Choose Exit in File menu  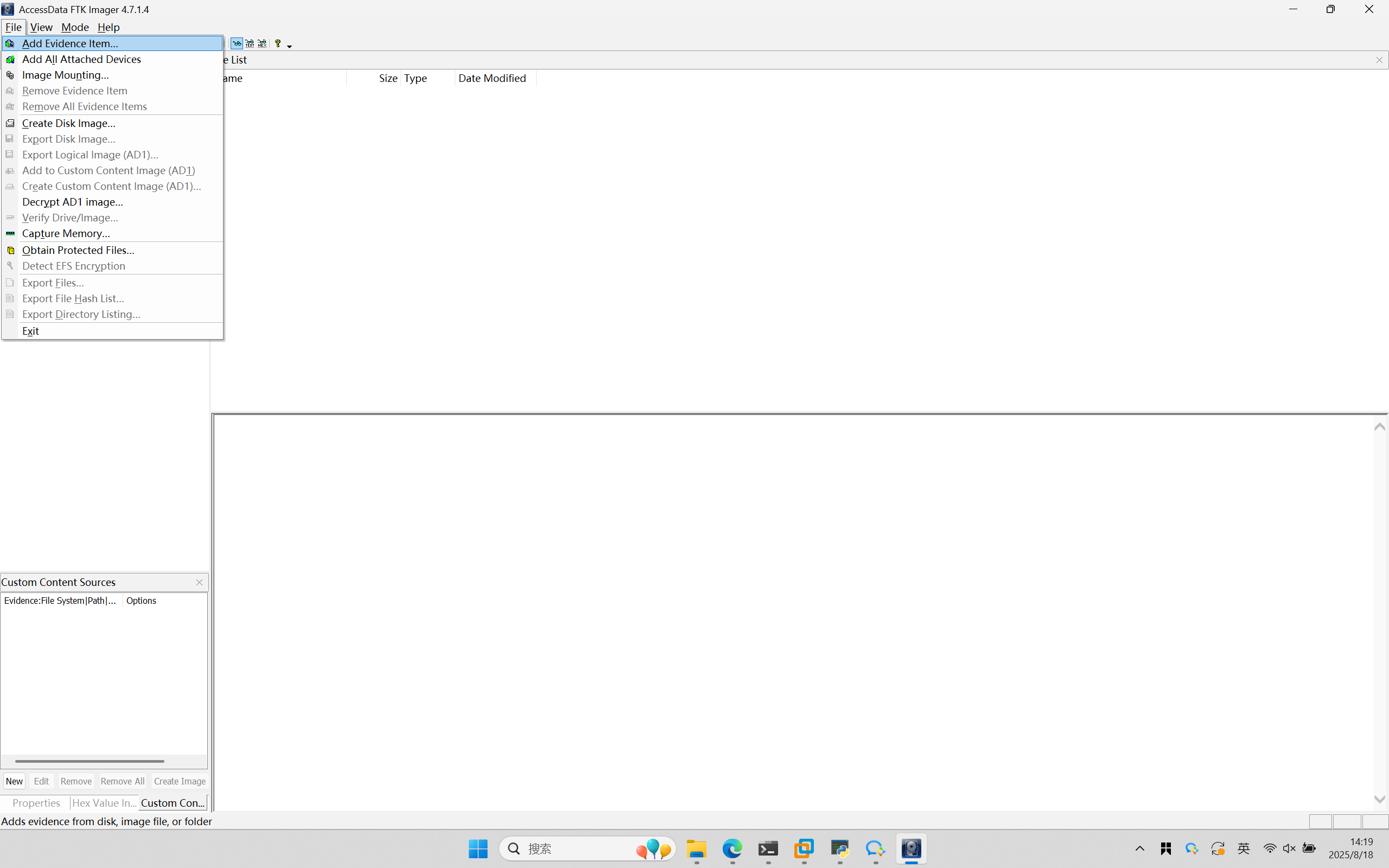pos(112,331)
